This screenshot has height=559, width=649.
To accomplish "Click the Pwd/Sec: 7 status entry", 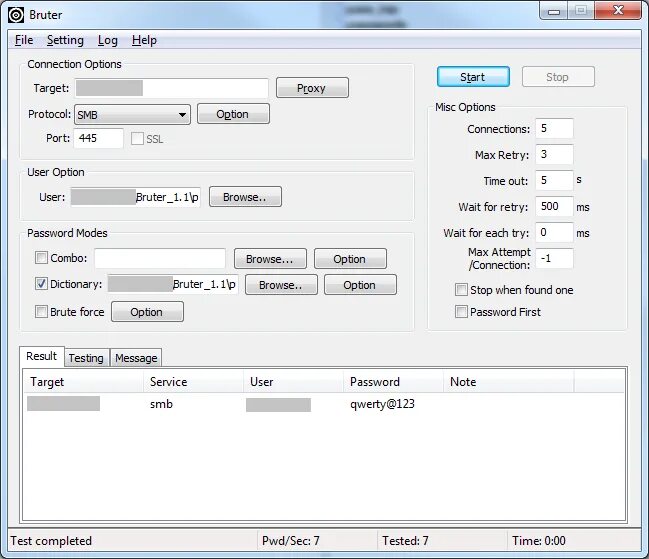I will (x=291, y=541).
